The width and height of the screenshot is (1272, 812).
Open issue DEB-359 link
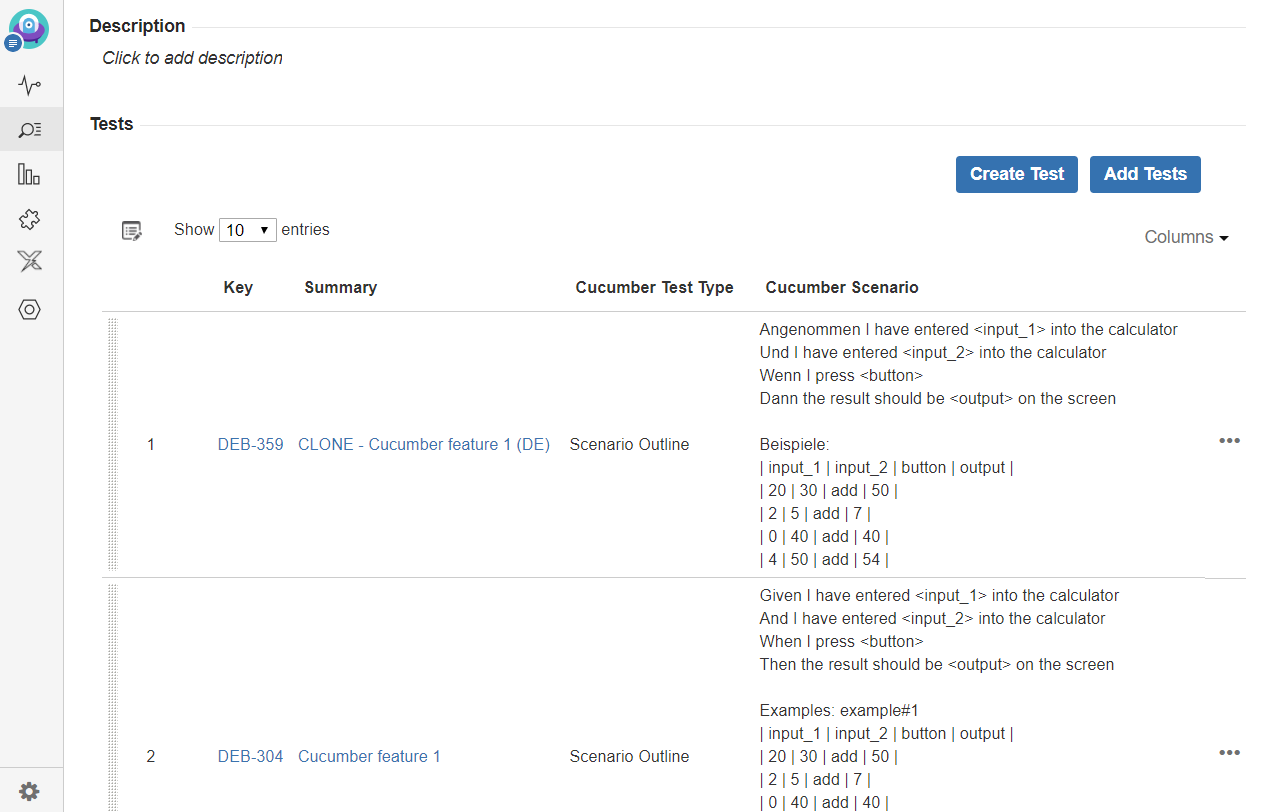tap(250, 444)
